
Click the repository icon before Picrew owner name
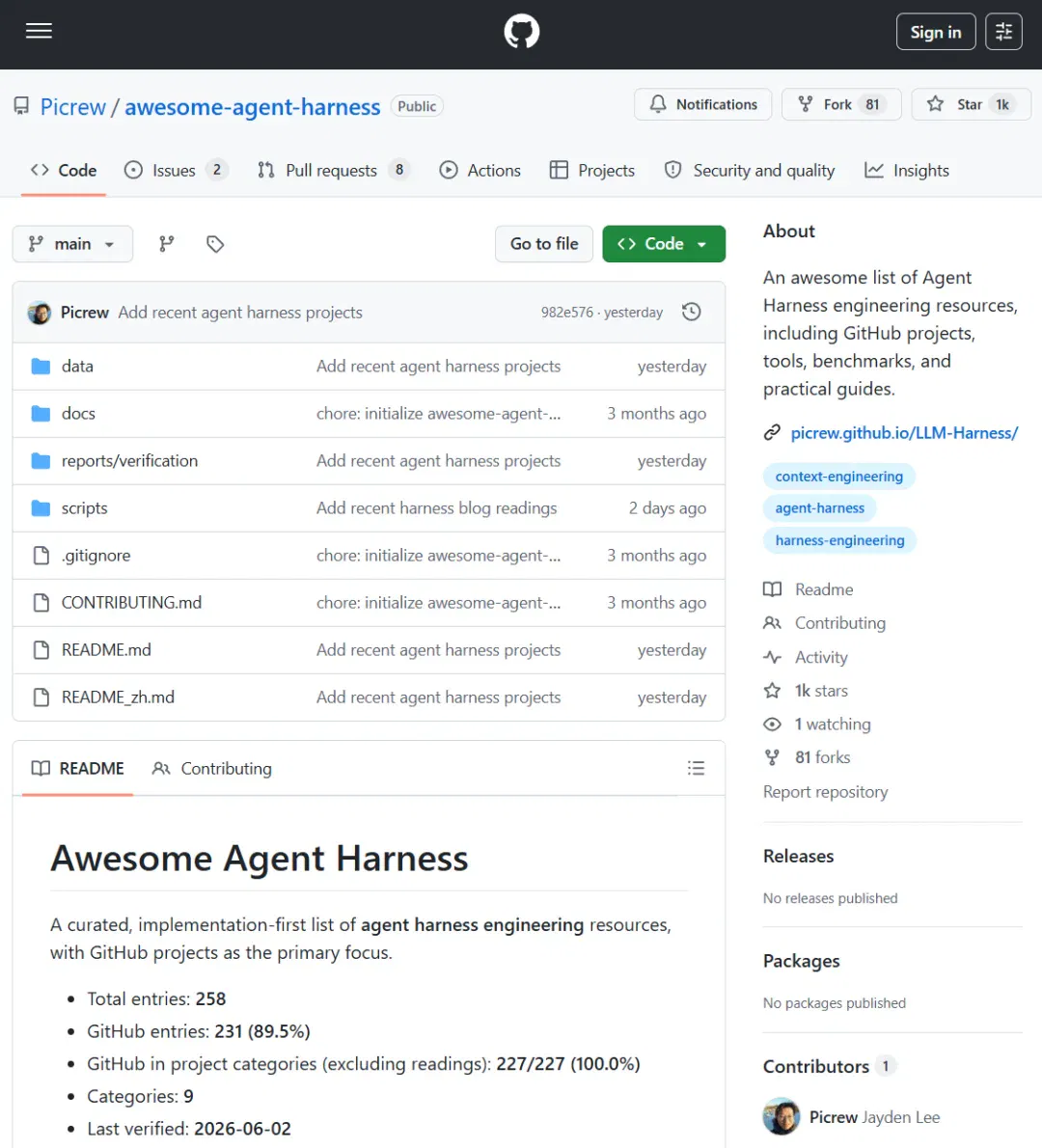click(x=22, y=106)
